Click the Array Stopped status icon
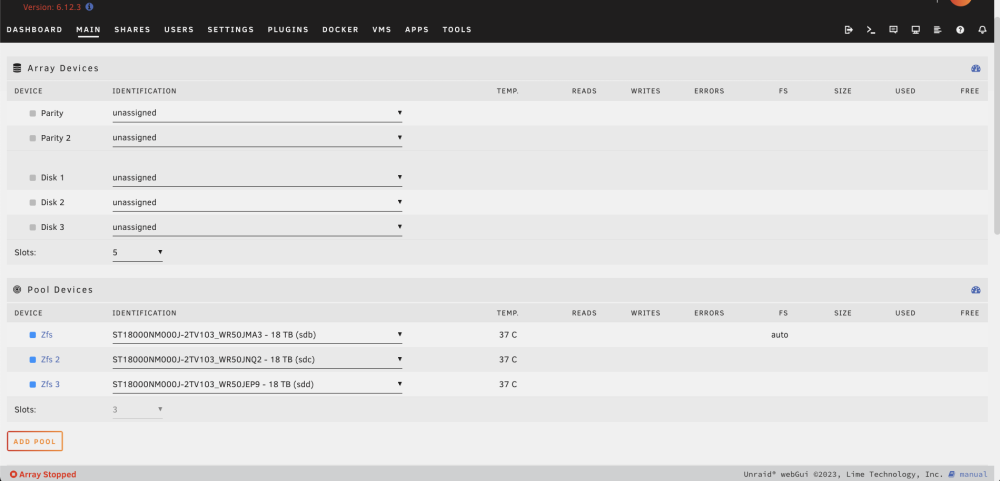The height and width of the screenshot is (481, 1000). click(13, 475)
